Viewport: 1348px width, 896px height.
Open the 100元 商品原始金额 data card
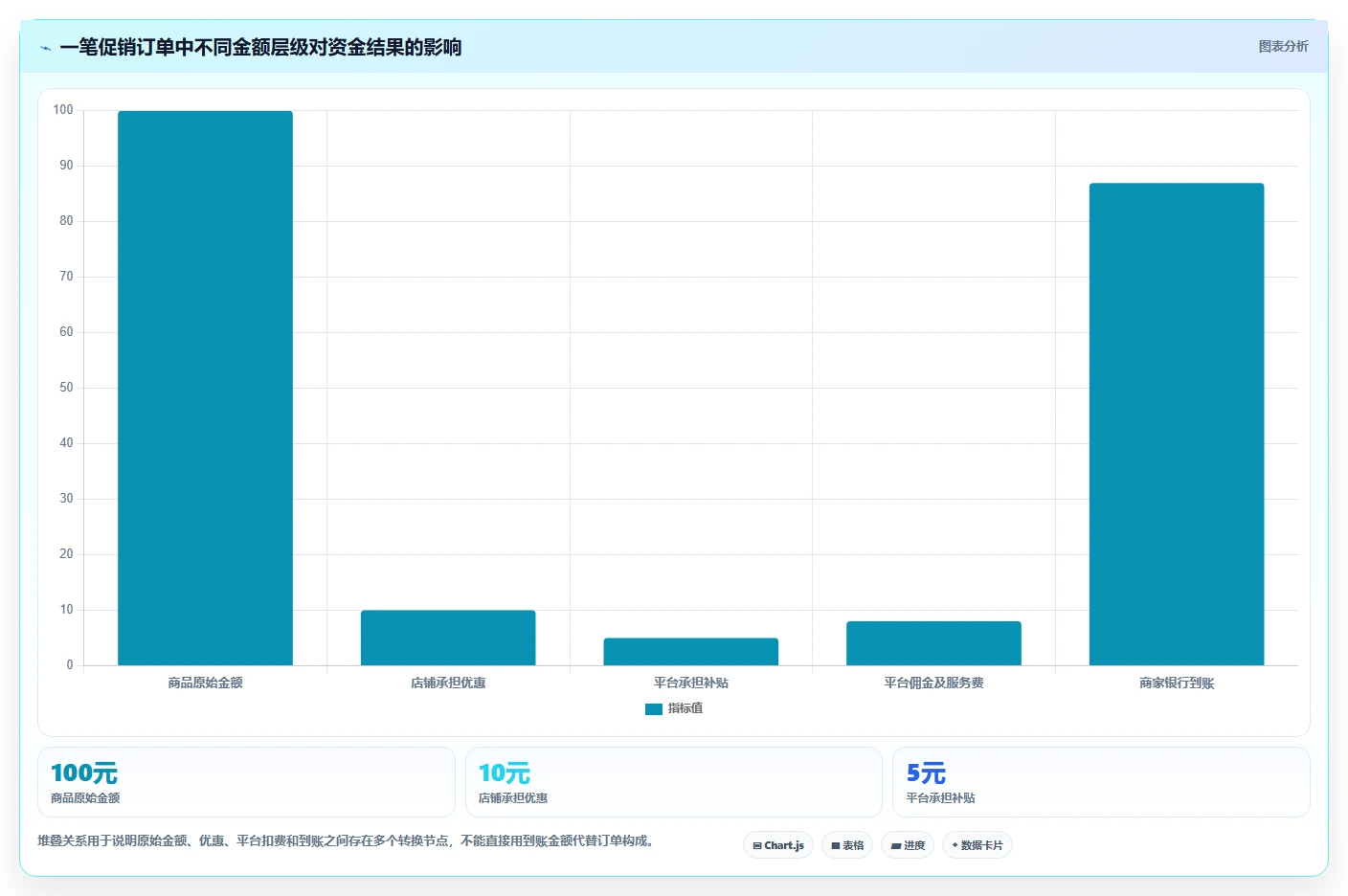246,782
